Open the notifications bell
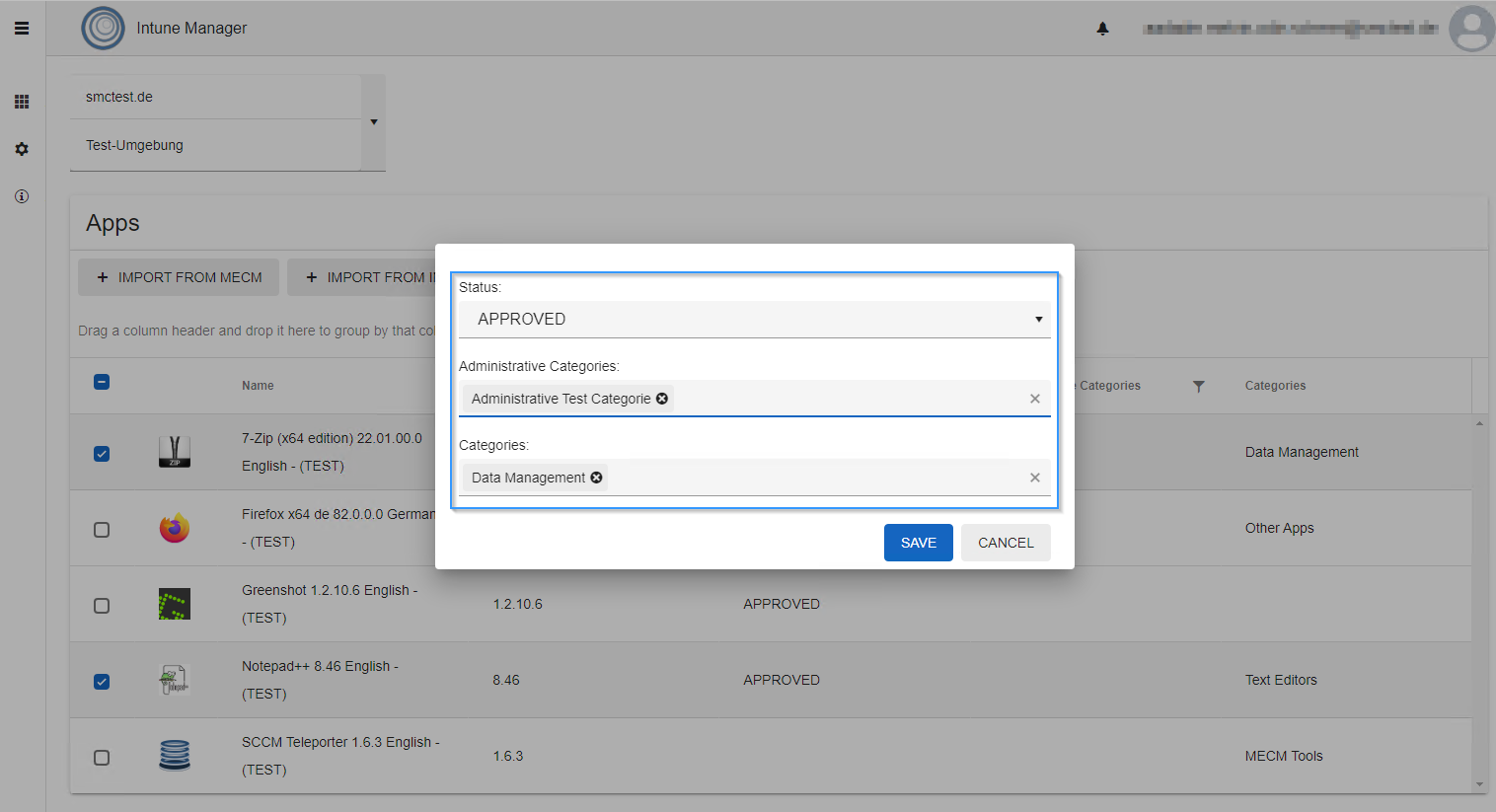 pos(1102,29)
